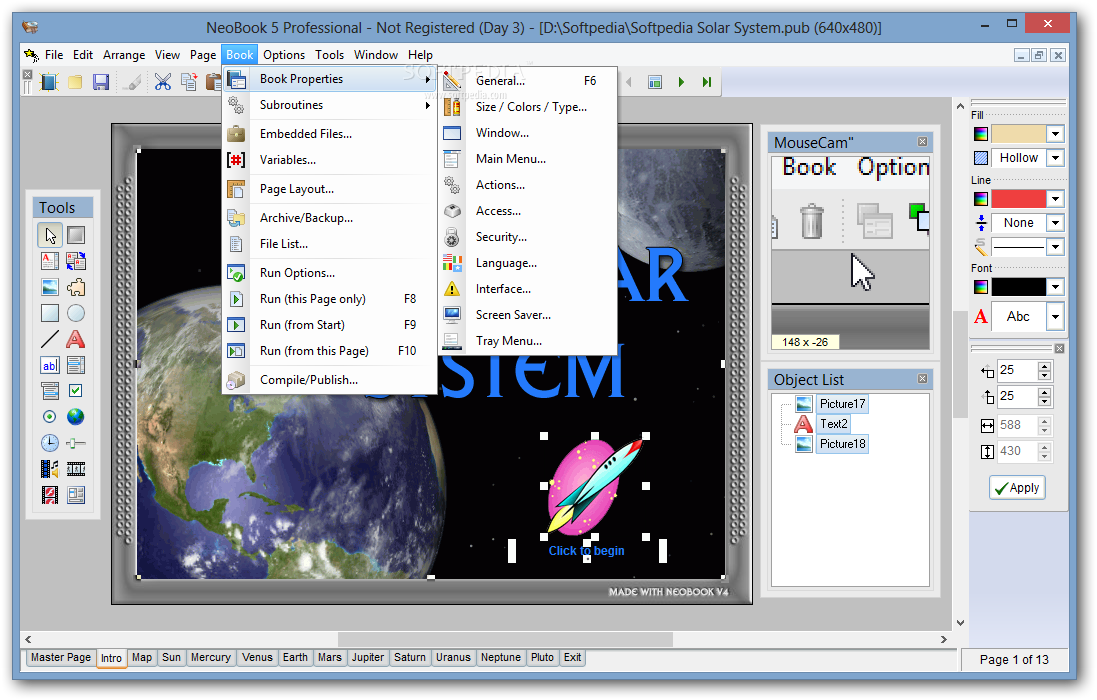This screenshot has width=1097, height=700.
Task: Jump to last page arrow
Action: tap(707, 82)
